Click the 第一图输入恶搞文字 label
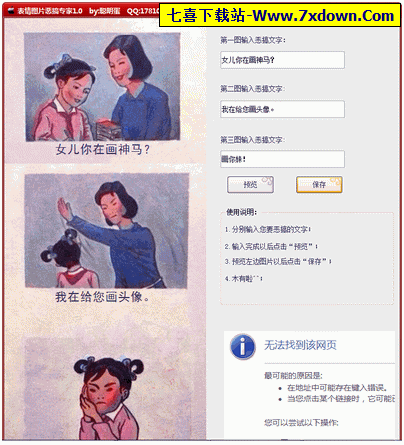 pos(253,40)
